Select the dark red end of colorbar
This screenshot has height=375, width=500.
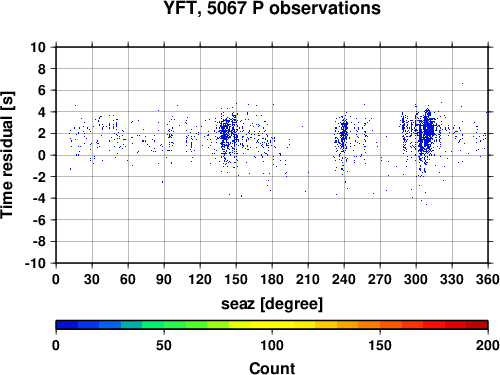point(477,325)
